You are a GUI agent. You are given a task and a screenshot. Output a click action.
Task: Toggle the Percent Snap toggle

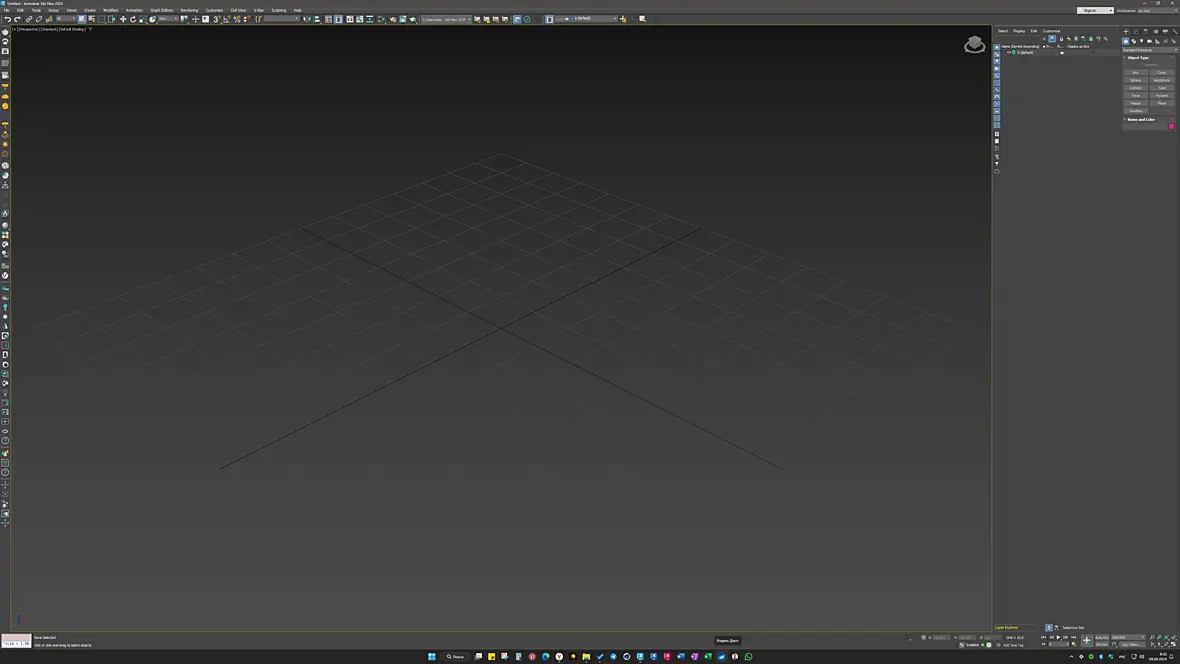237,19
